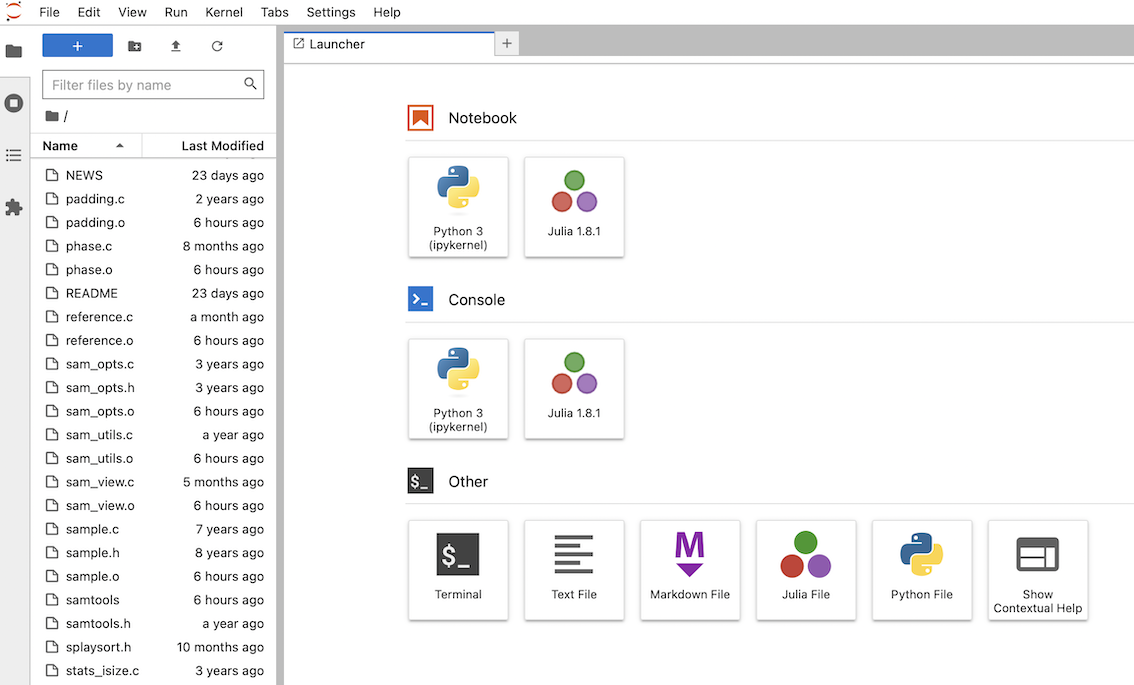Open the Extension Manager puzzle icon
Viewport: 1134px width, 685px height.
click(14, 208)
